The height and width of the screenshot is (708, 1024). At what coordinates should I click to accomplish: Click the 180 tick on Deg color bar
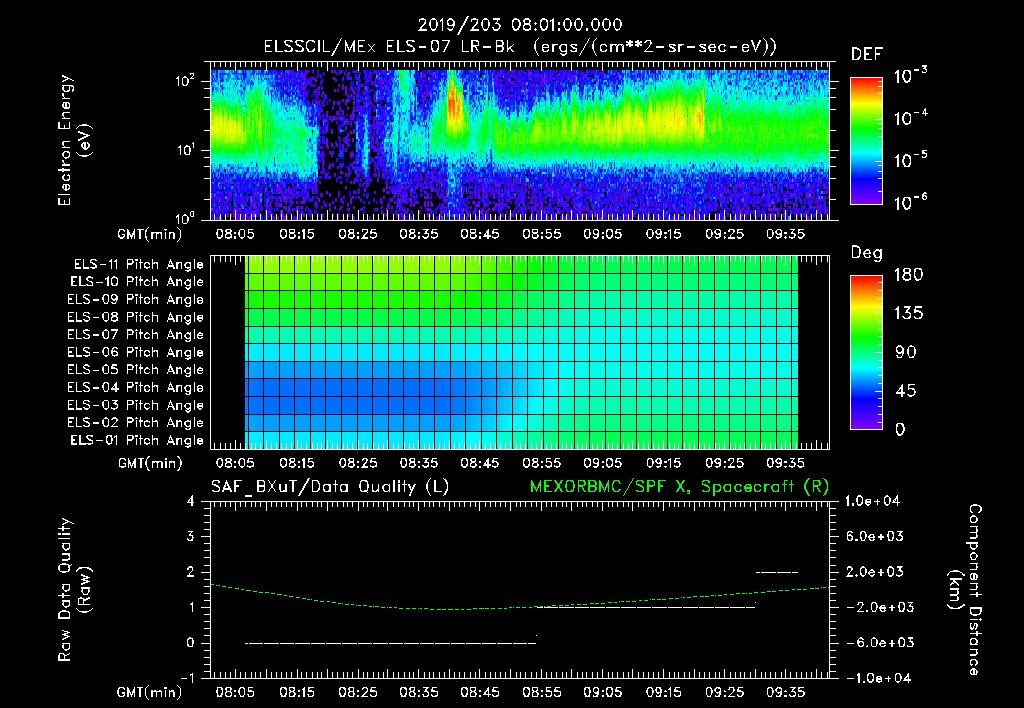tap(908, 275)
